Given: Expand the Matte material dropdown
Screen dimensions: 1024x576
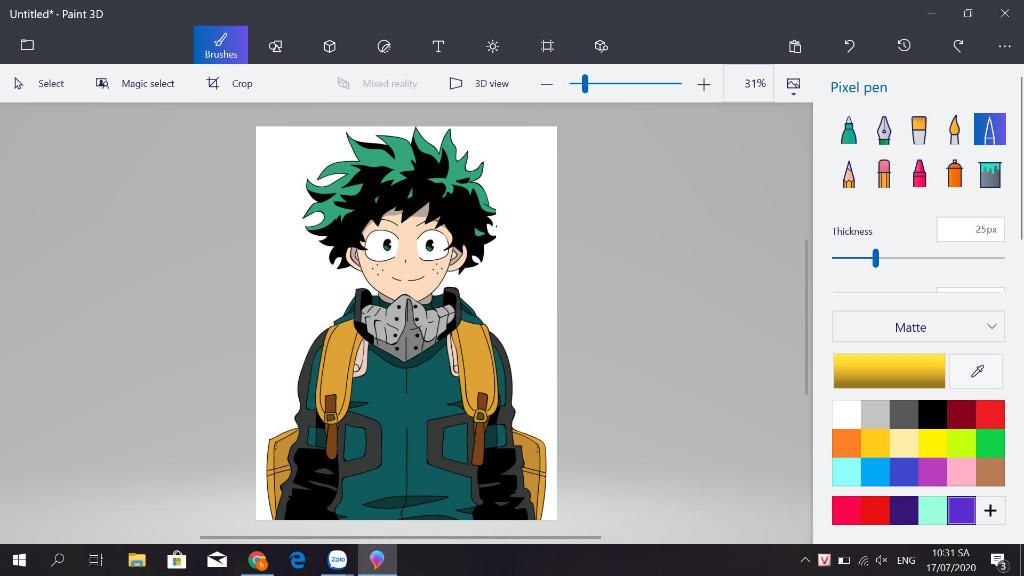Looking at the screenshot, I should (918, 327).
